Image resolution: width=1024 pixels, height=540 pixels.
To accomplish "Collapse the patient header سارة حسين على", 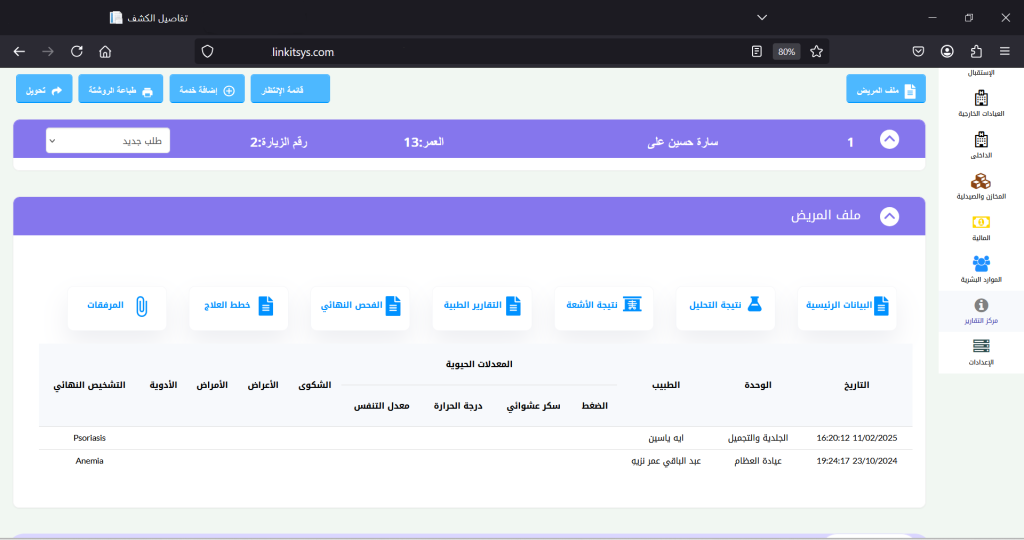I will coord(889,141).
